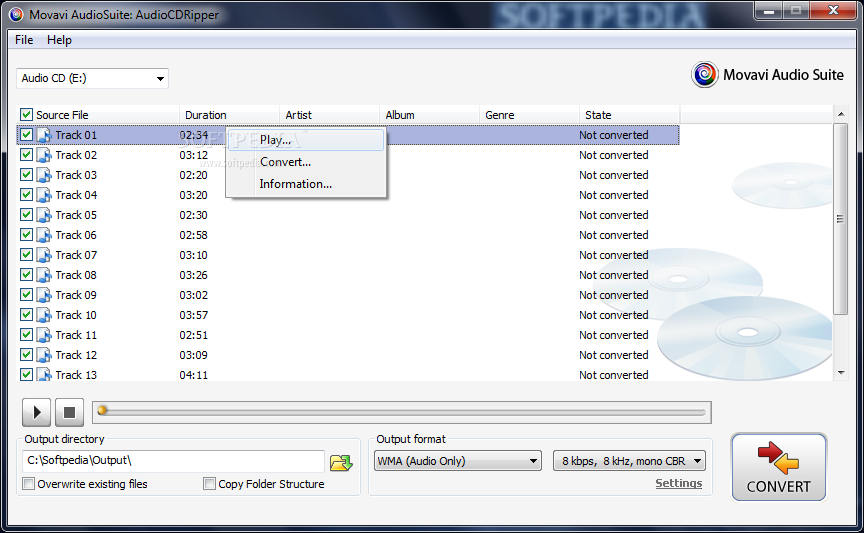
Task: Click the track list vertical scrollbar thumb
Action: [840, 219]
